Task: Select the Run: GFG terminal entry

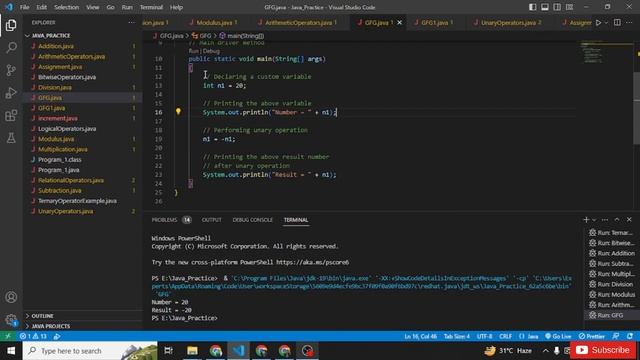Action: (610, 315)
